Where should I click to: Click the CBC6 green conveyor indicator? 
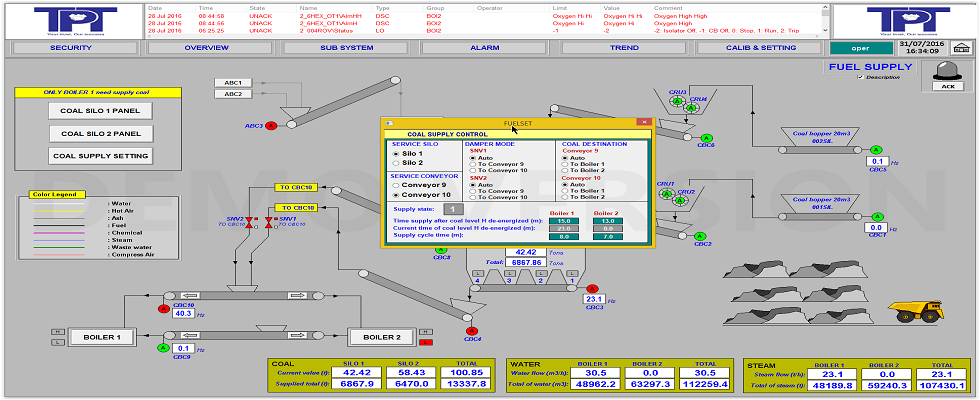tap(708, 138)
